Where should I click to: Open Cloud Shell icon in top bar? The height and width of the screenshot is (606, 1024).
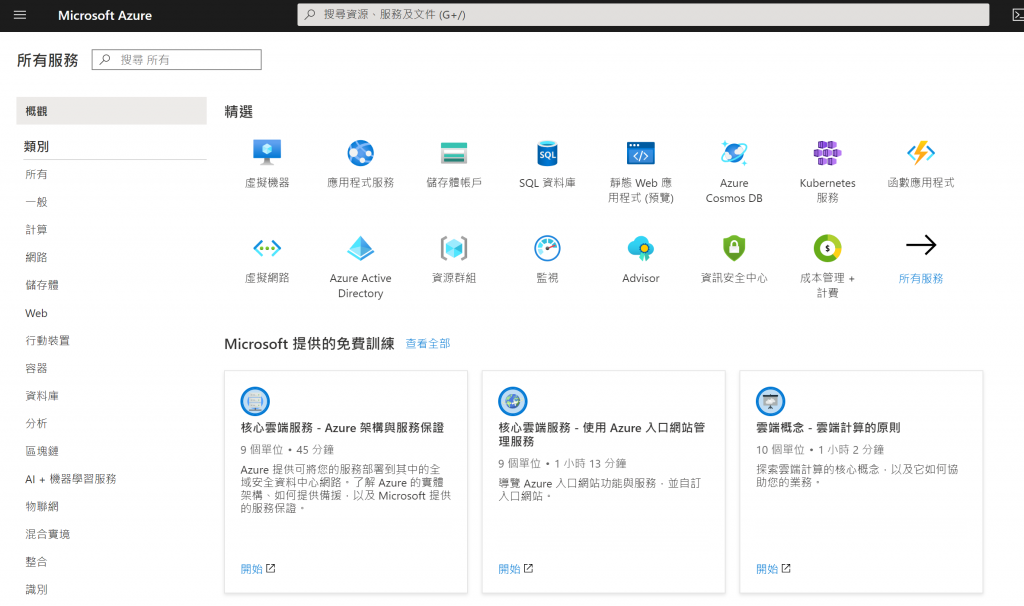click(x=1017, y=14)
